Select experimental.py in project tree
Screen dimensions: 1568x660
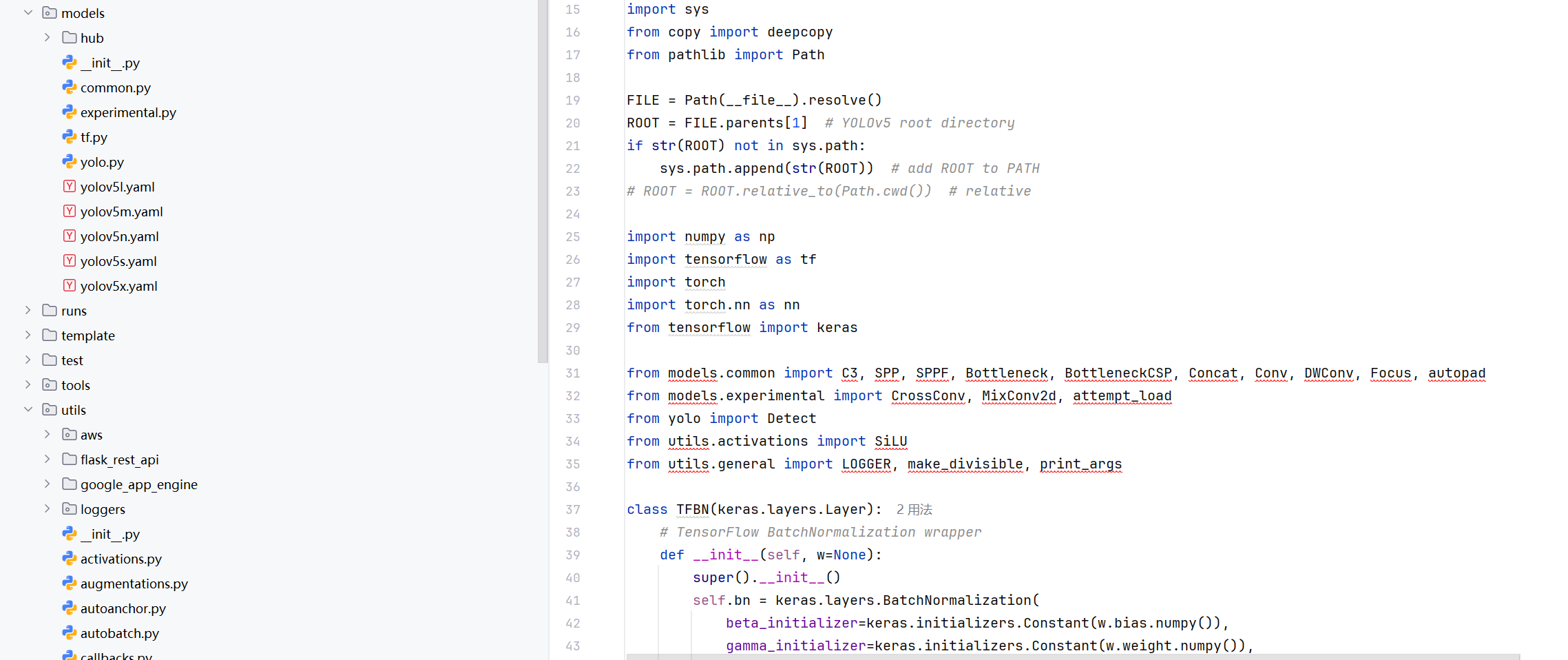(x=128, y=112)
